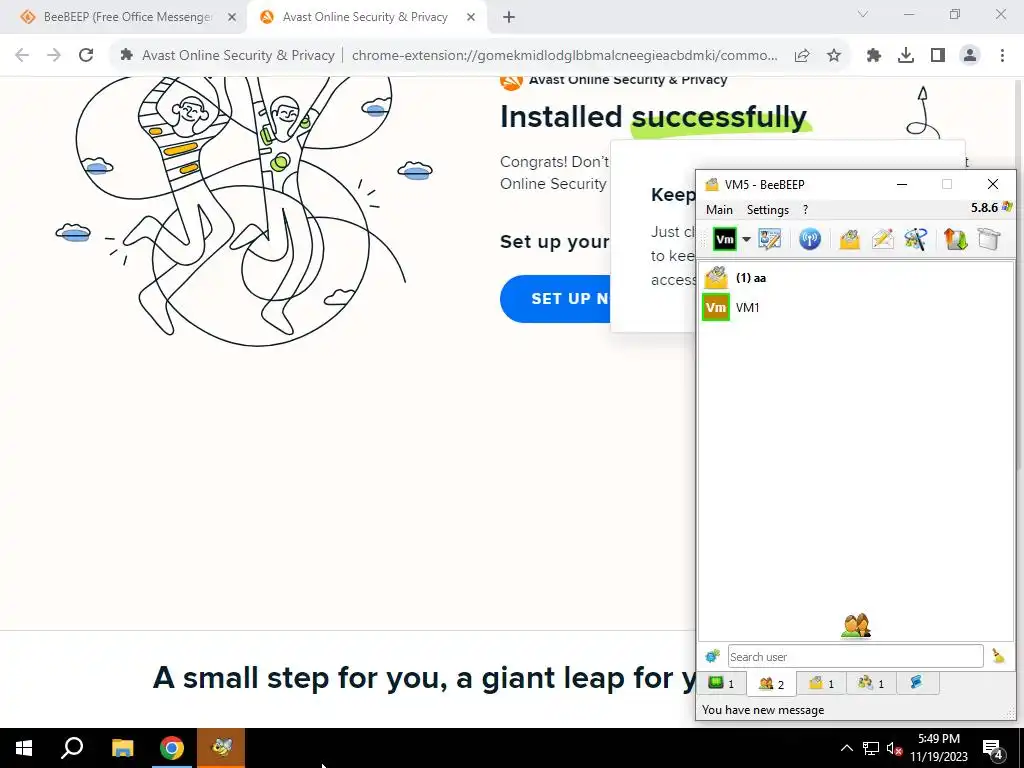
Task: Open a new Chrome tab
Action: [x=509, y=18]
